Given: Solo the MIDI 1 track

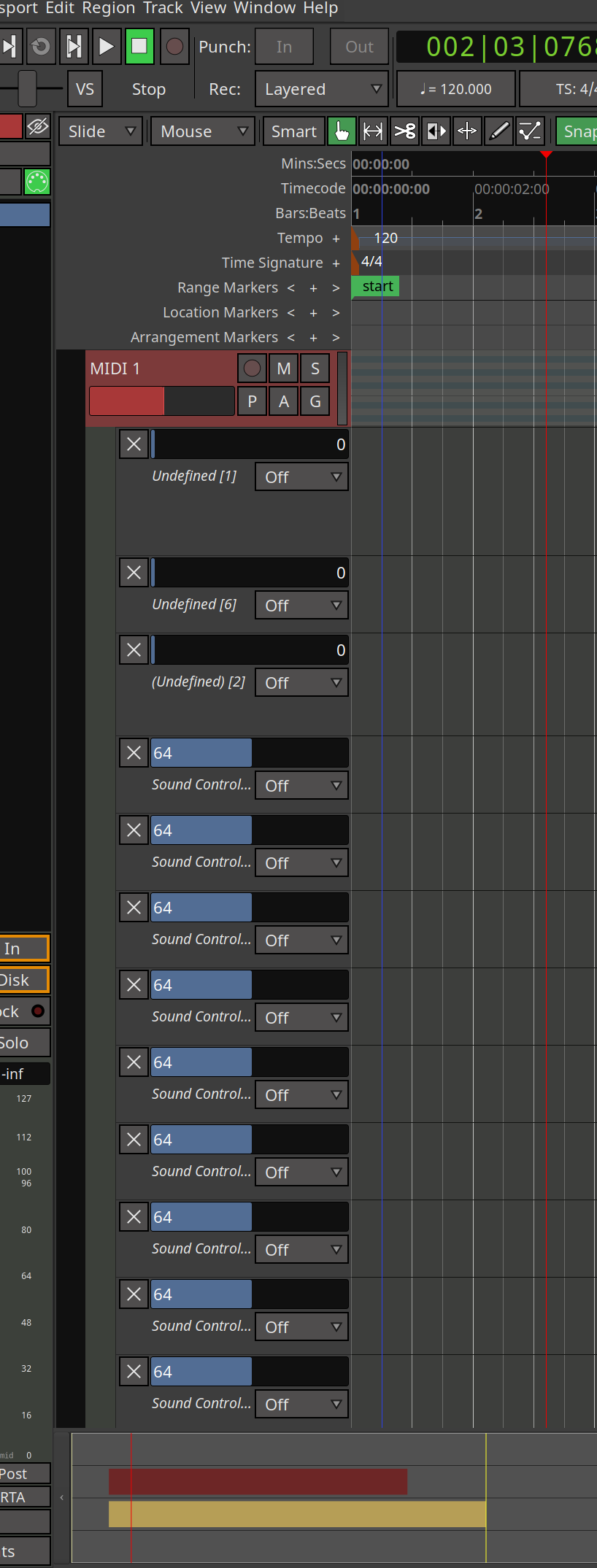Looking at the screenshot, I should pos(315,368).
